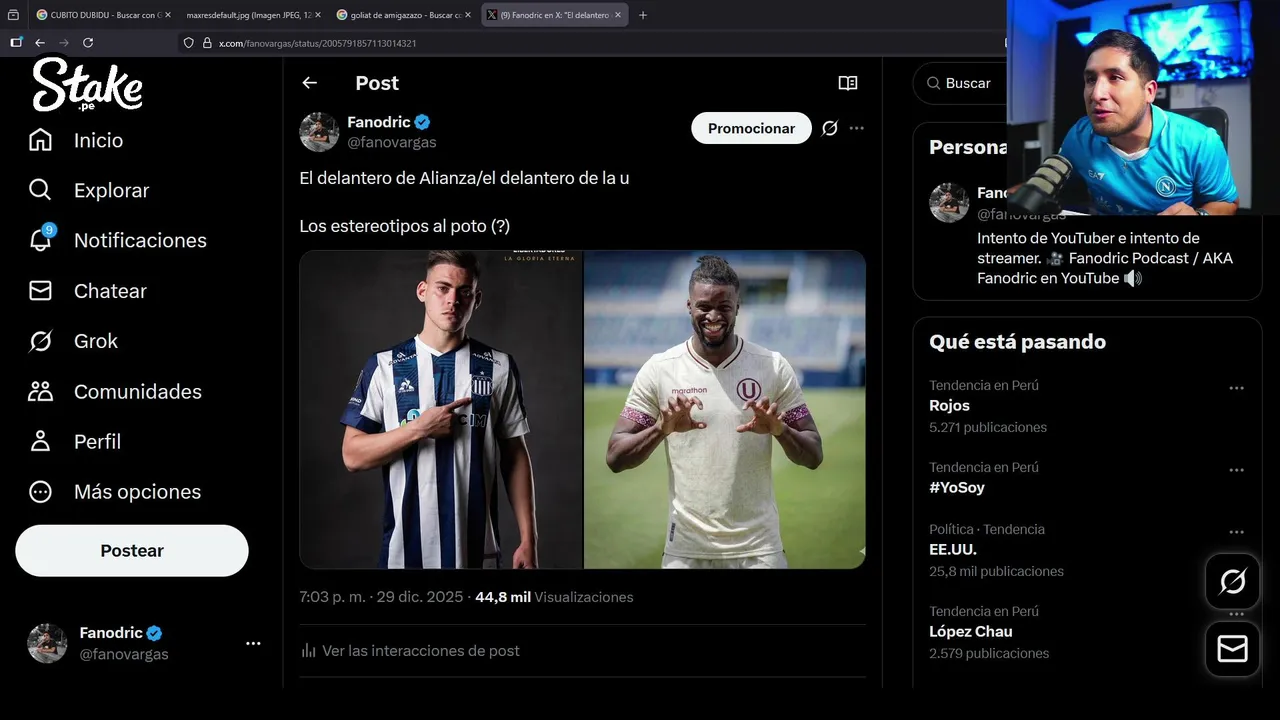The width and height of the screenshot is (1280, 720).
Task: Open reader view book icon
Action: pos(848,83)
